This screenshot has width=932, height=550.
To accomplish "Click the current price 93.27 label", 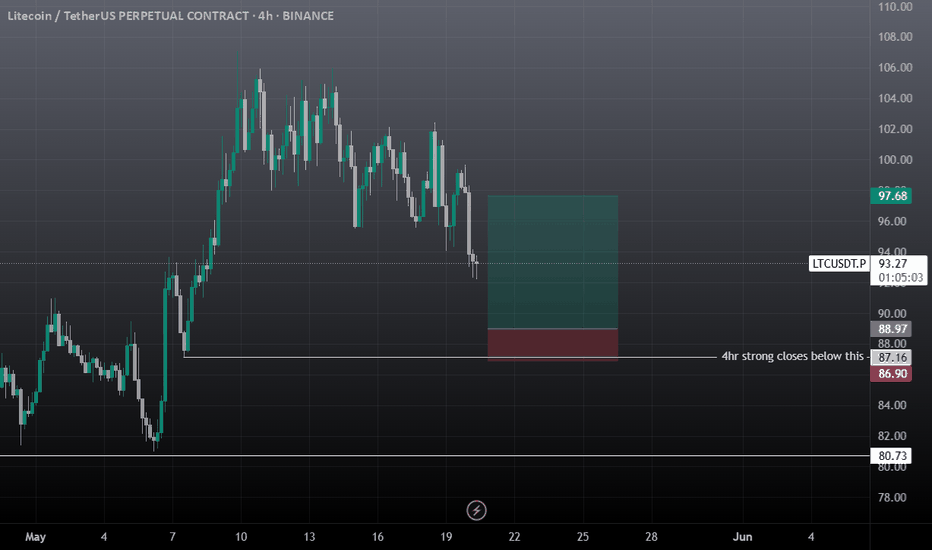I will (x=893, y=263).
